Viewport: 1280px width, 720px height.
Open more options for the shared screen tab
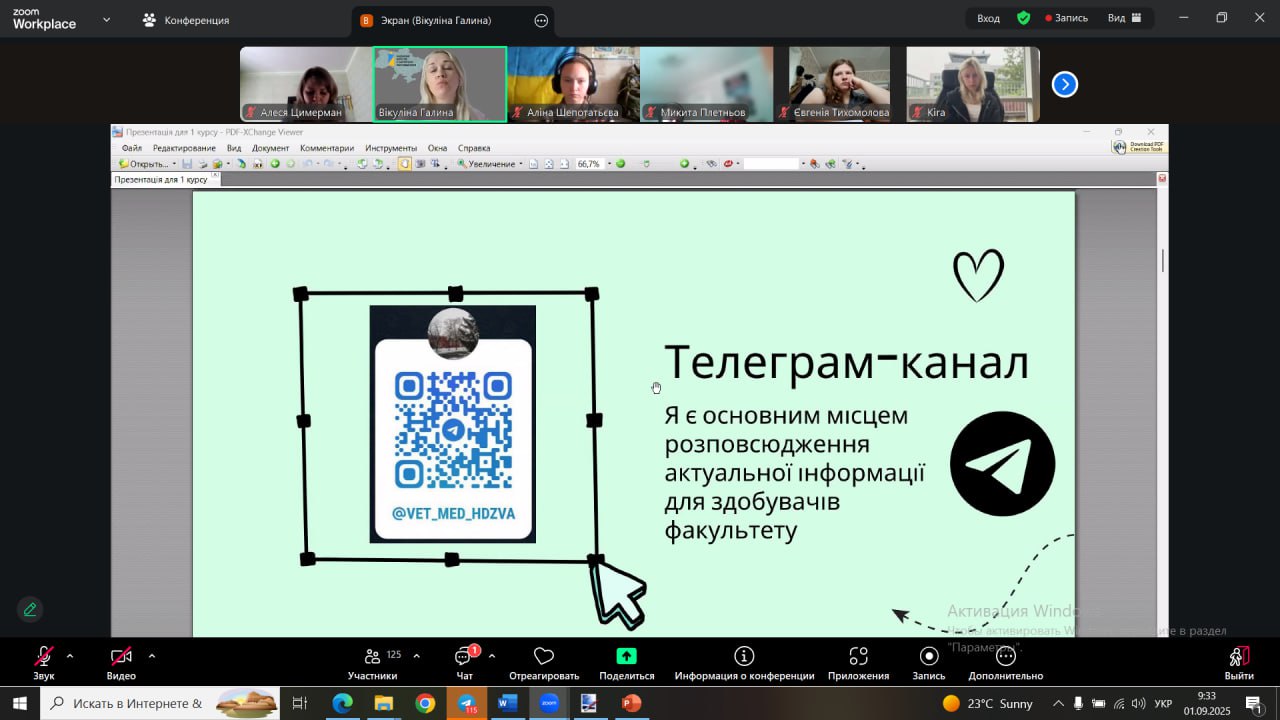(541, 20)
